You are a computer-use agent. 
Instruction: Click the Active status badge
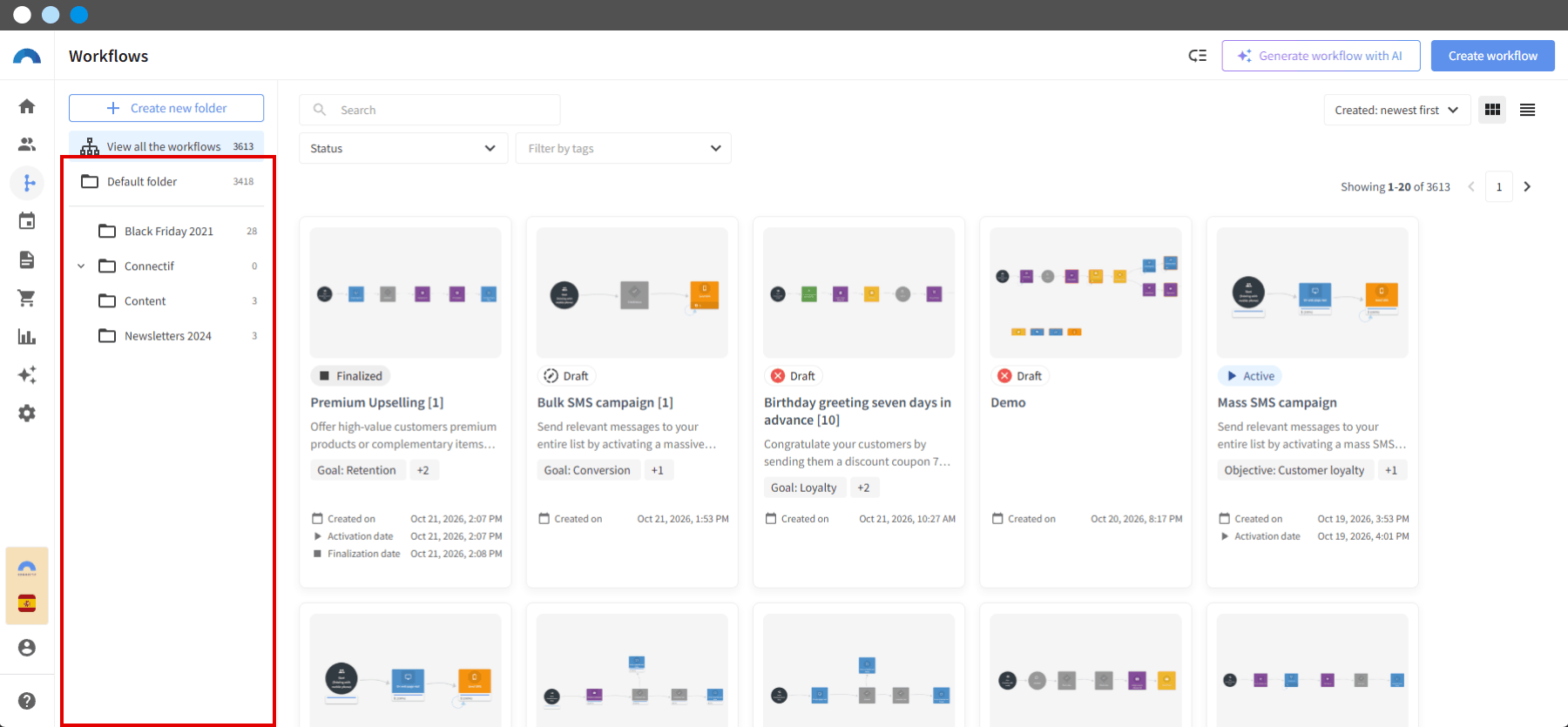tap(1249, 376)
